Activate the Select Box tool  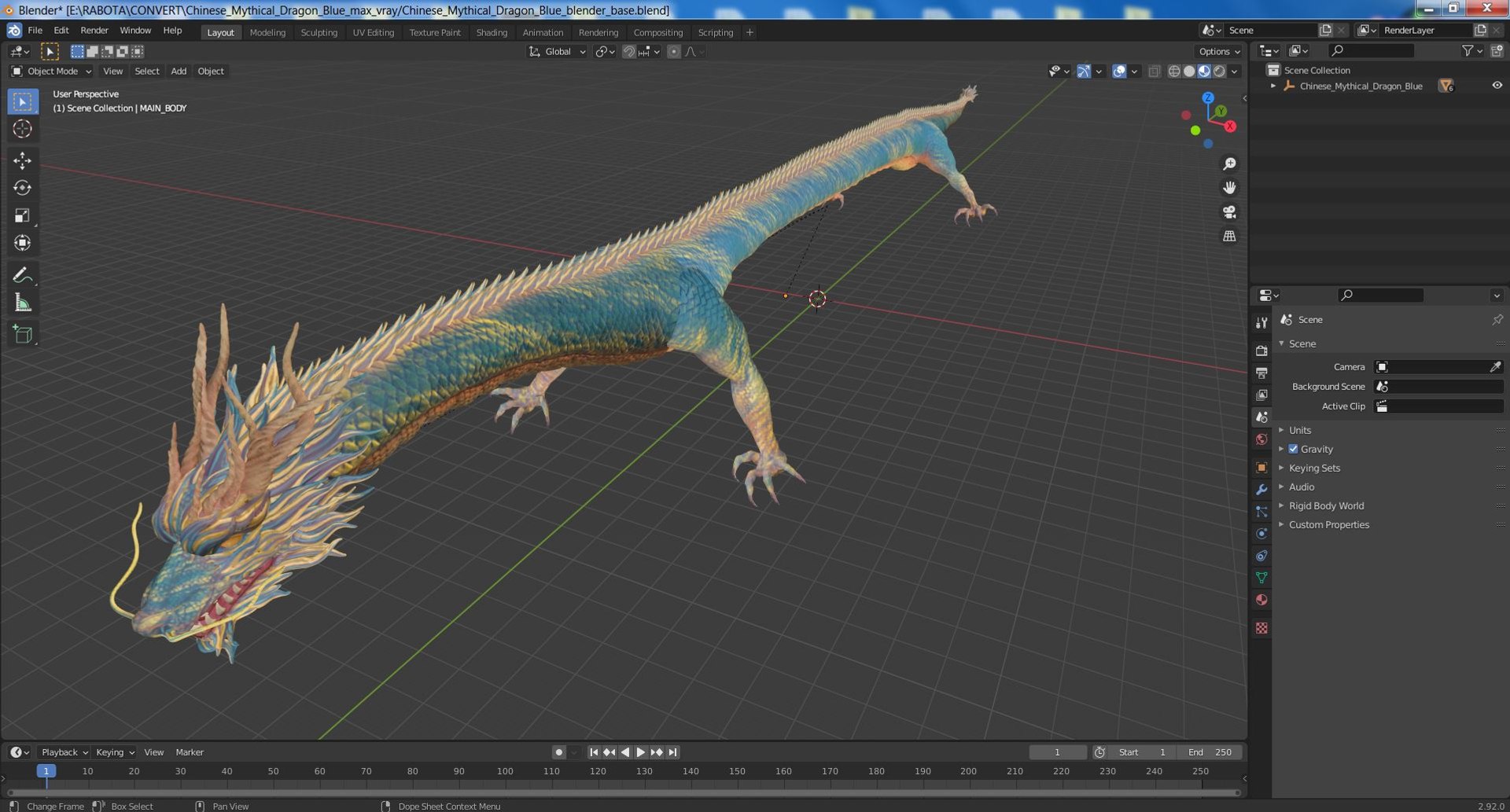22,101
